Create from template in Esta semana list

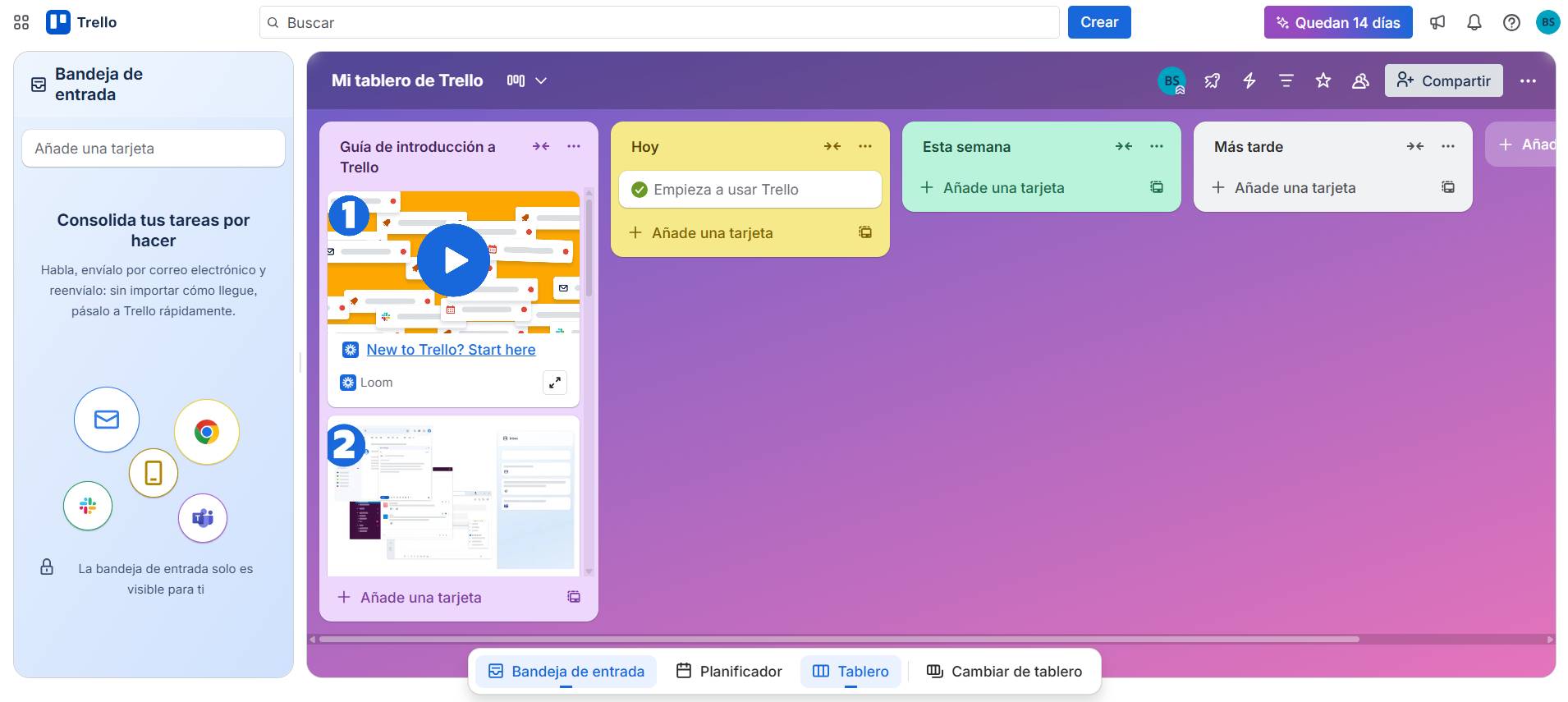pos(1157,187)
